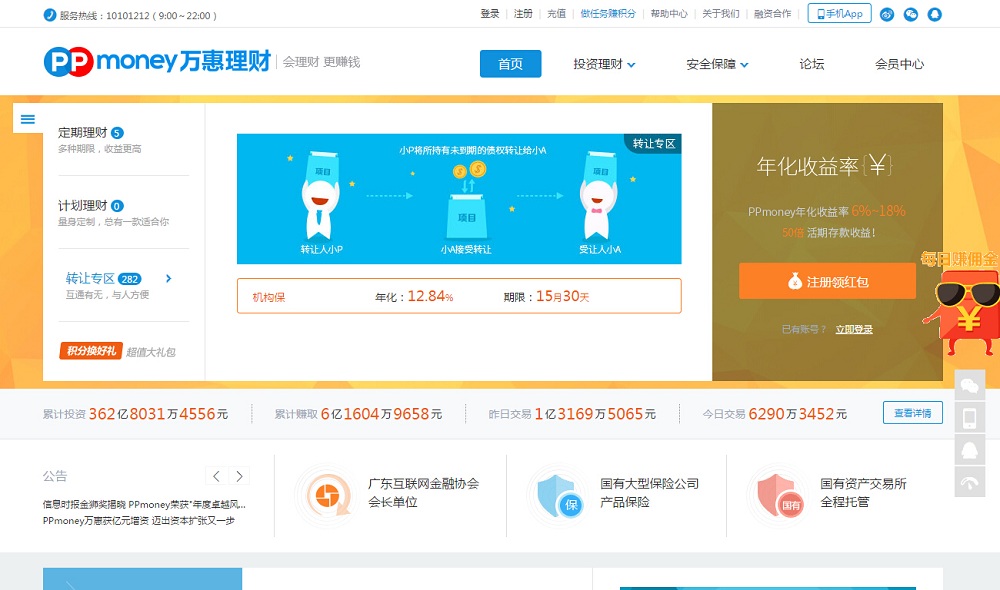The height and width of the screenshot is (590, 1000).
Task: Open the 手机App button
Action: 839,13
